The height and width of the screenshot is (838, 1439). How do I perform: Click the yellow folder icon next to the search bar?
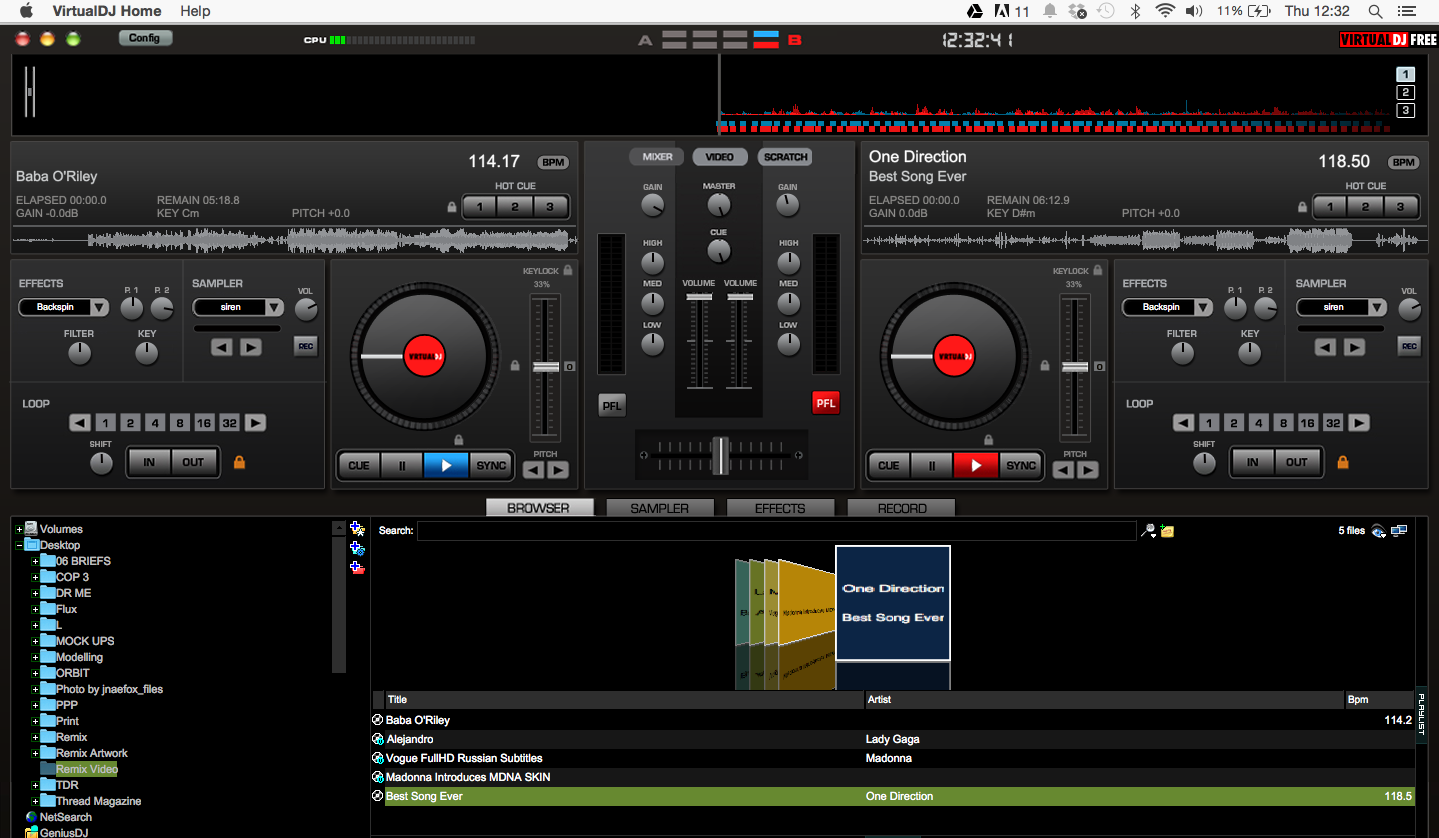pos(1167,530)
